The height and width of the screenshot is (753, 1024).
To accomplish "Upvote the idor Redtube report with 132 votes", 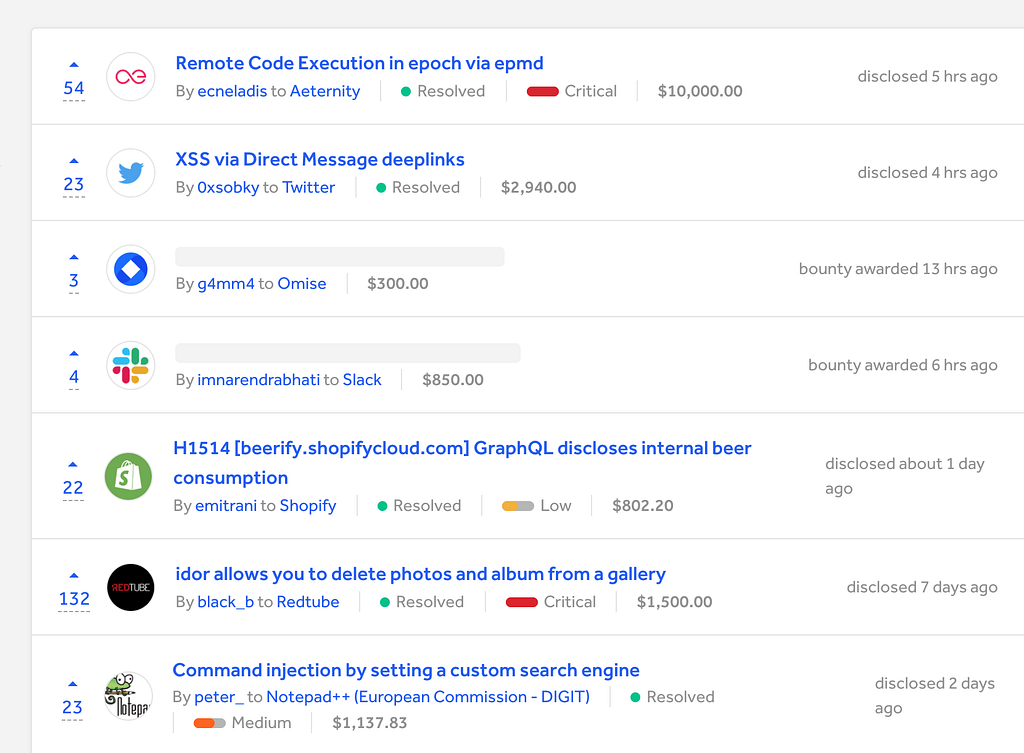I will 74,575.
